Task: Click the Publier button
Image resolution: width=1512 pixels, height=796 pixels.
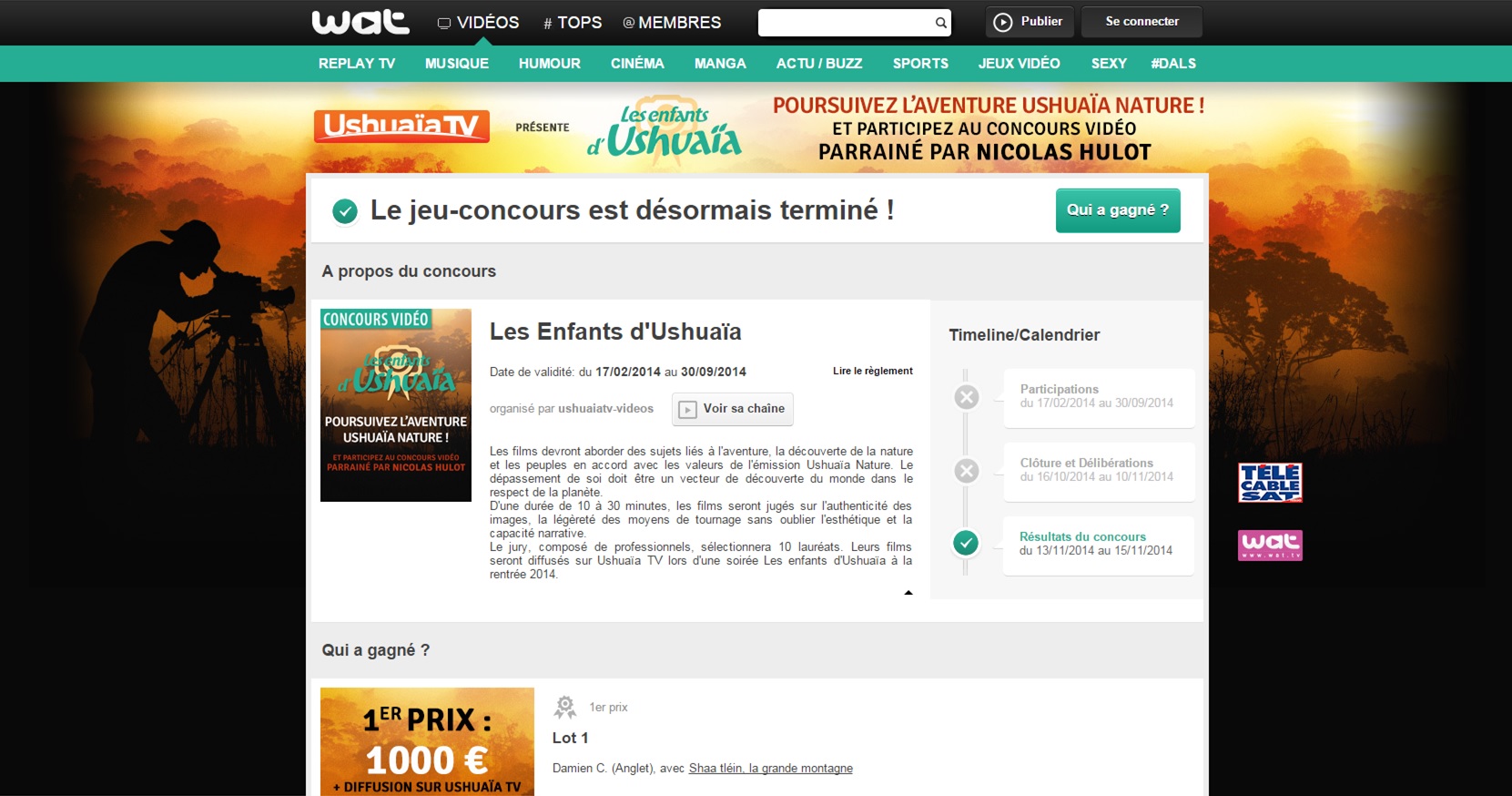Action: click(x=1030, y=22)
